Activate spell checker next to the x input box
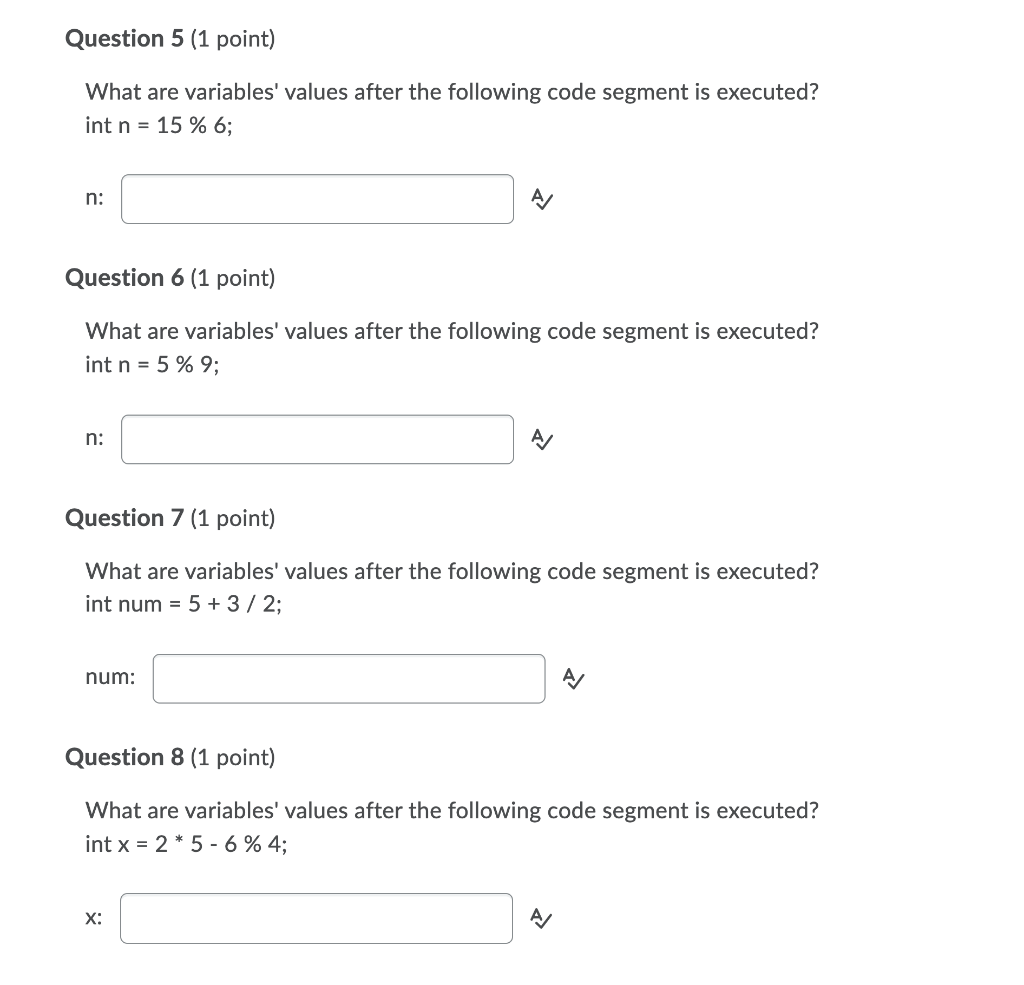The image size is (1024, 985). (x=541, y=917)
